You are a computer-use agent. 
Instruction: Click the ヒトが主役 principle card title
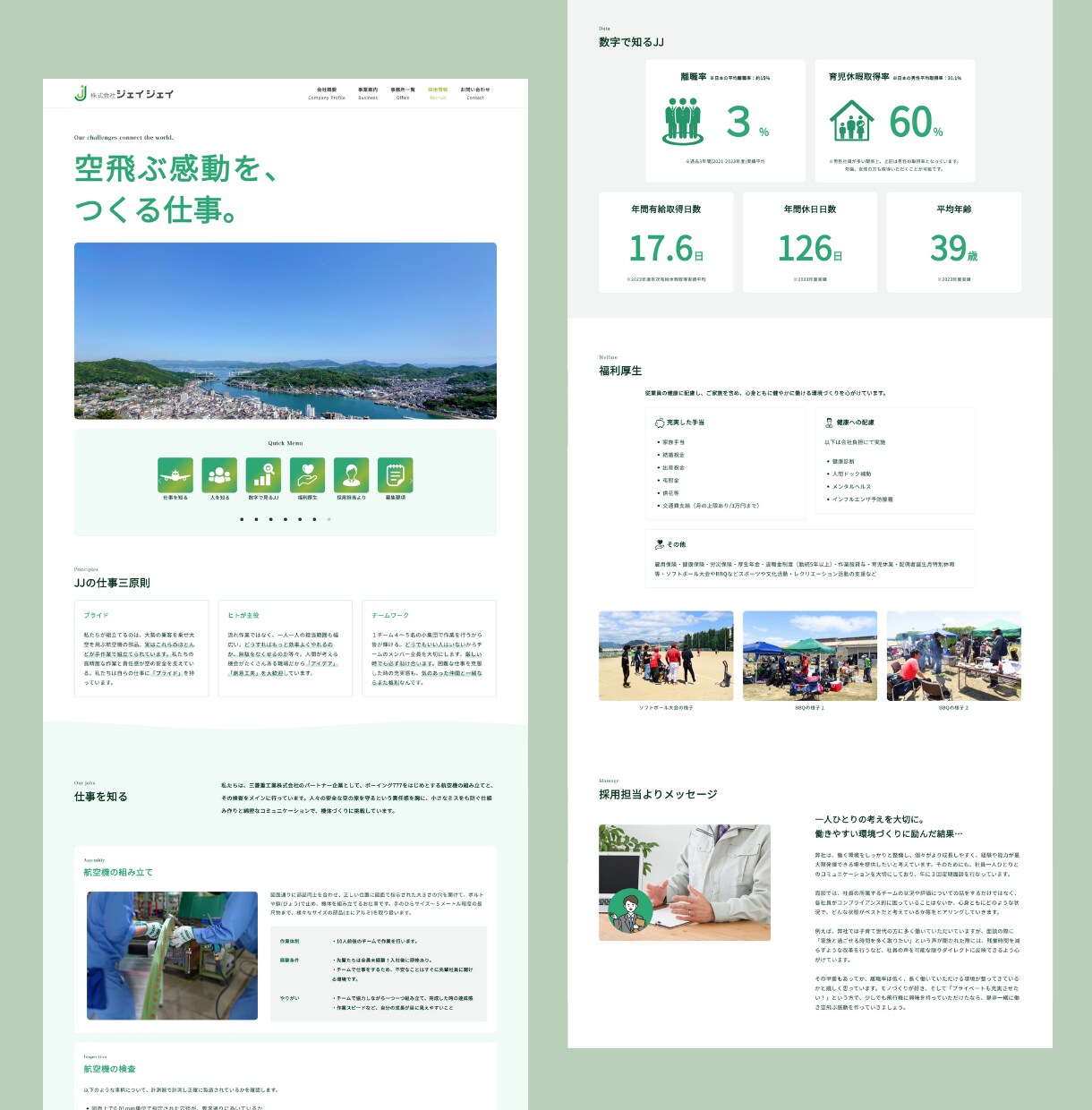pos(243,616)
